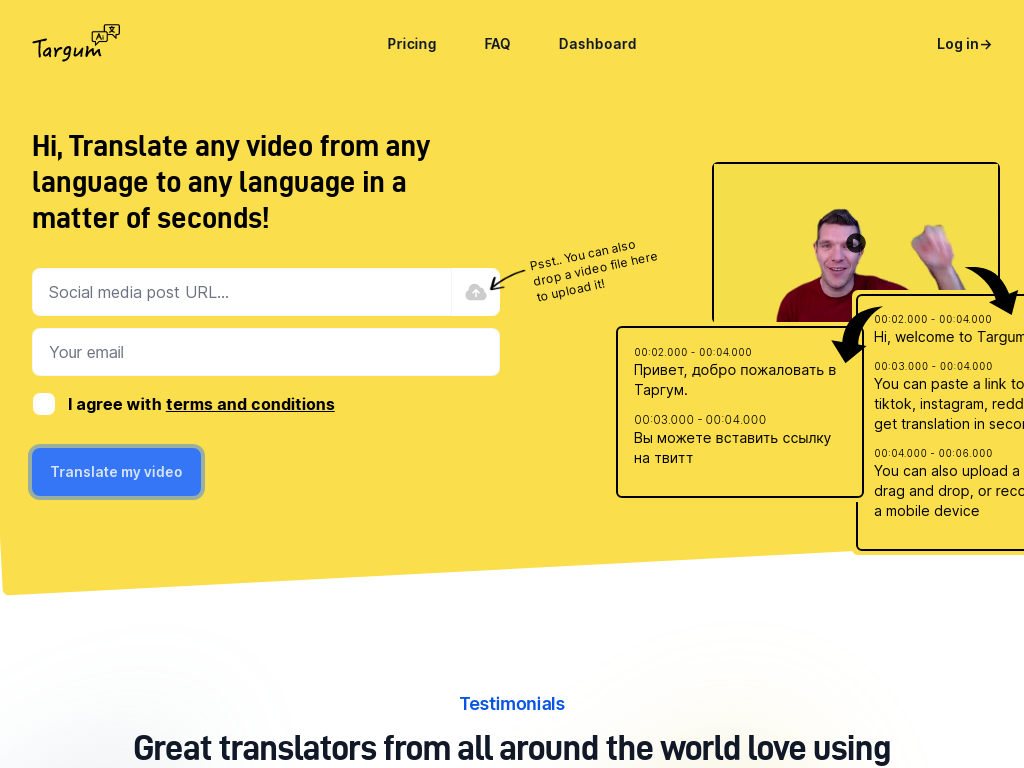
Task: Focus the Your email field
Action: coord(266,352)
